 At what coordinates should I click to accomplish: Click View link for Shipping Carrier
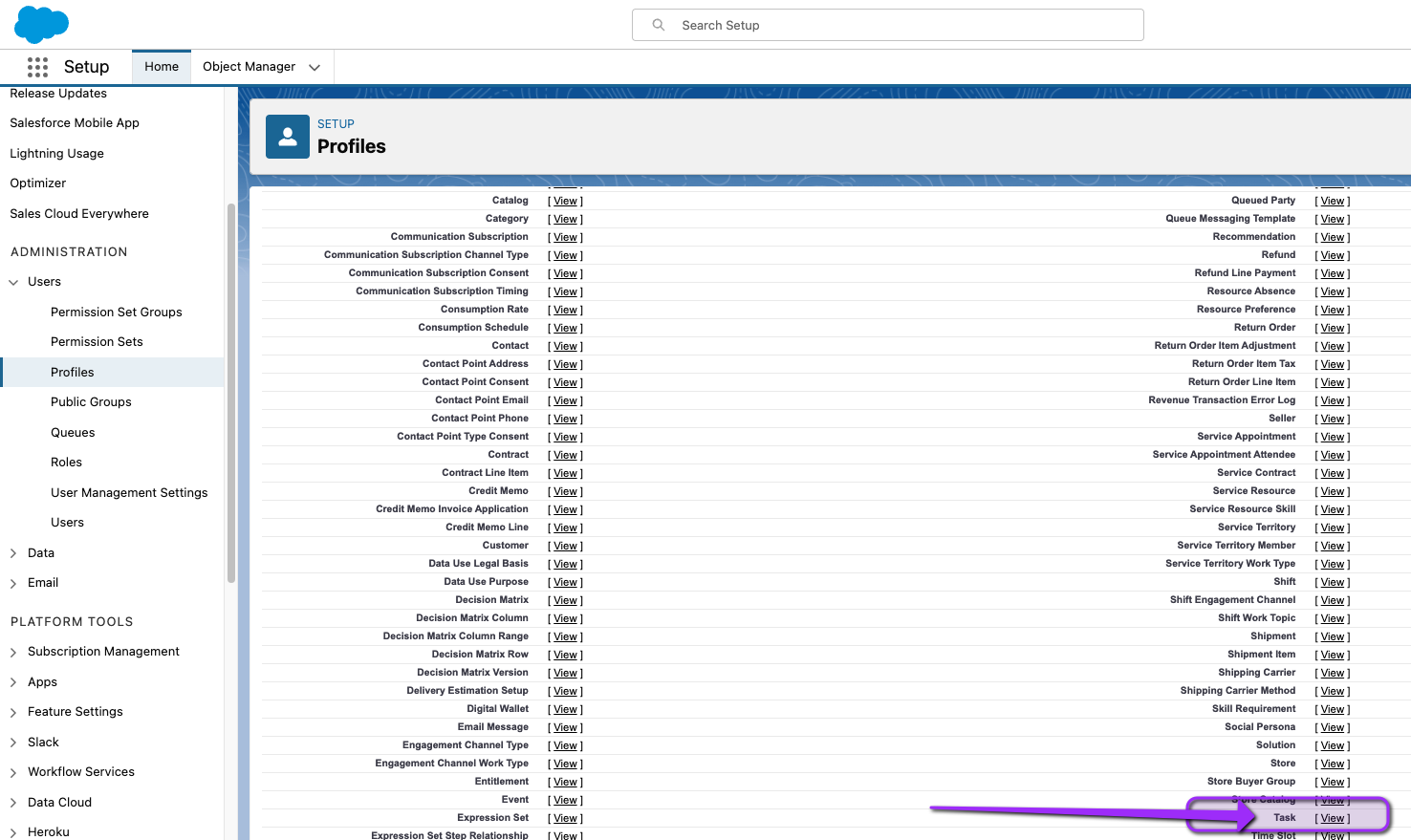click(1333, 673)
